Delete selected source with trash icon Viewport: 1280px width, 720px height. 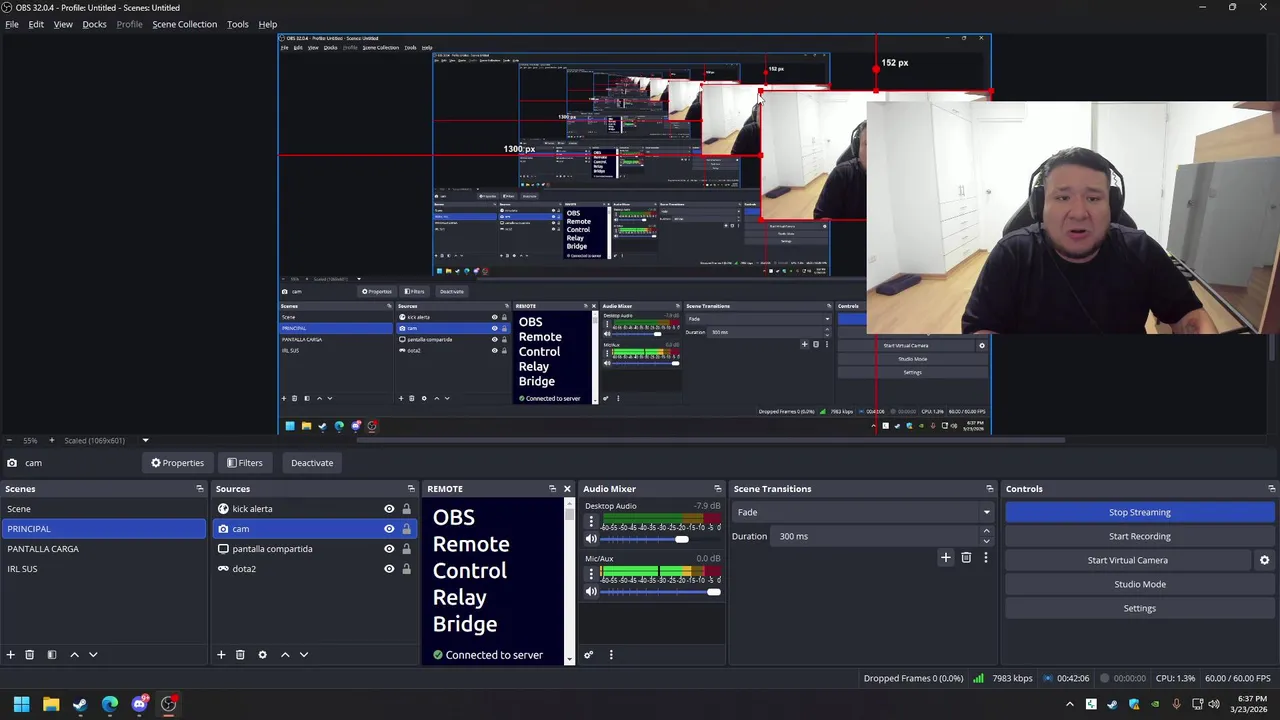click(240, 655)
